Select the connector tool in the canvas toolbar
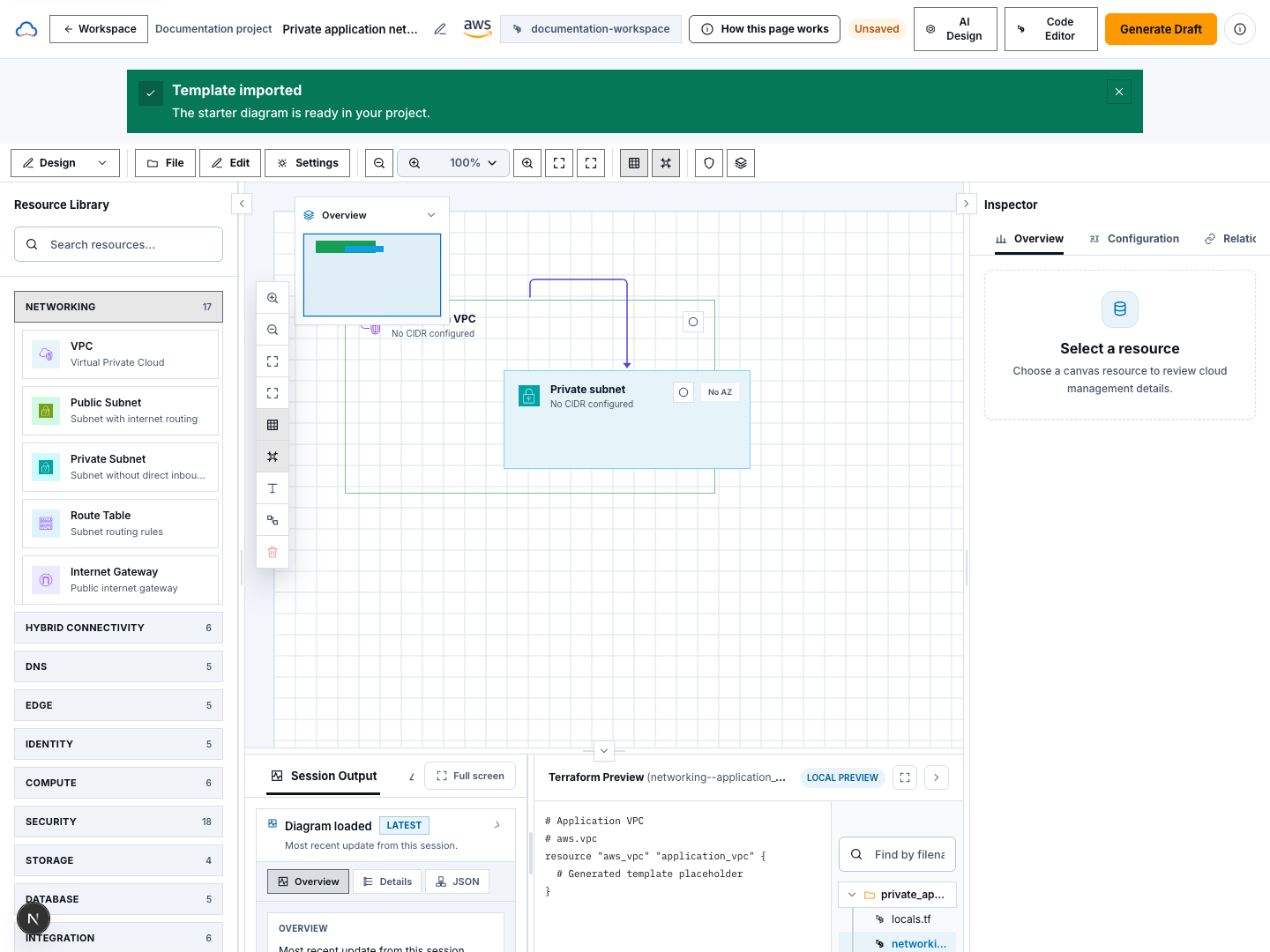Viewport: 1270px width, 952px height. (273, 520)
